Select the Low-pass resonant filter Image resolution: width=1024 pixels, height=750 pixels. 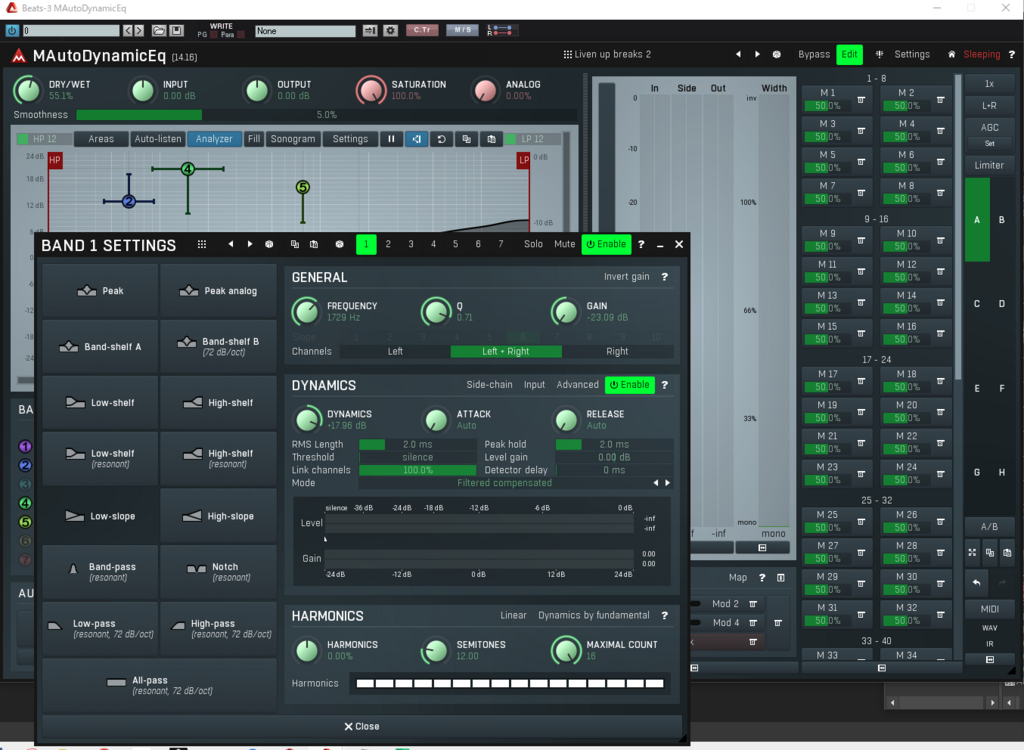pyautogui.click(x=100, y=628)
